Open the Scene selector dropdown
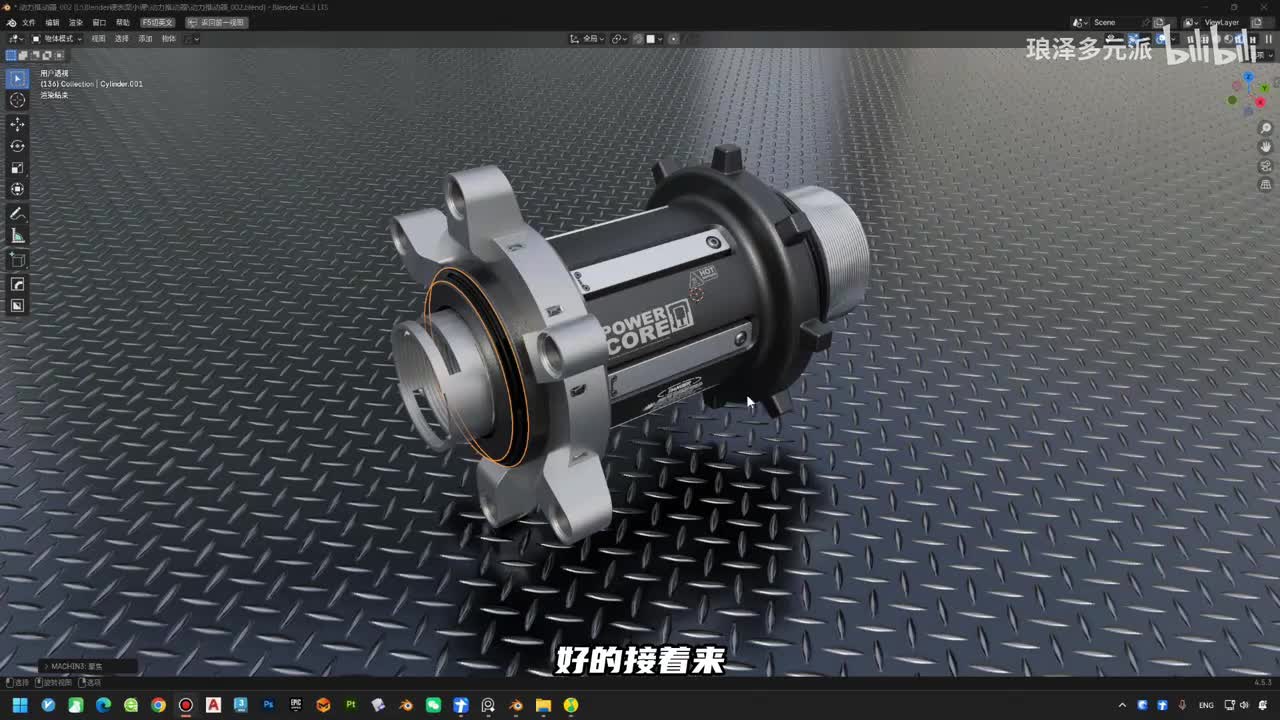 pyautogui.click(x=1079, y=22)
